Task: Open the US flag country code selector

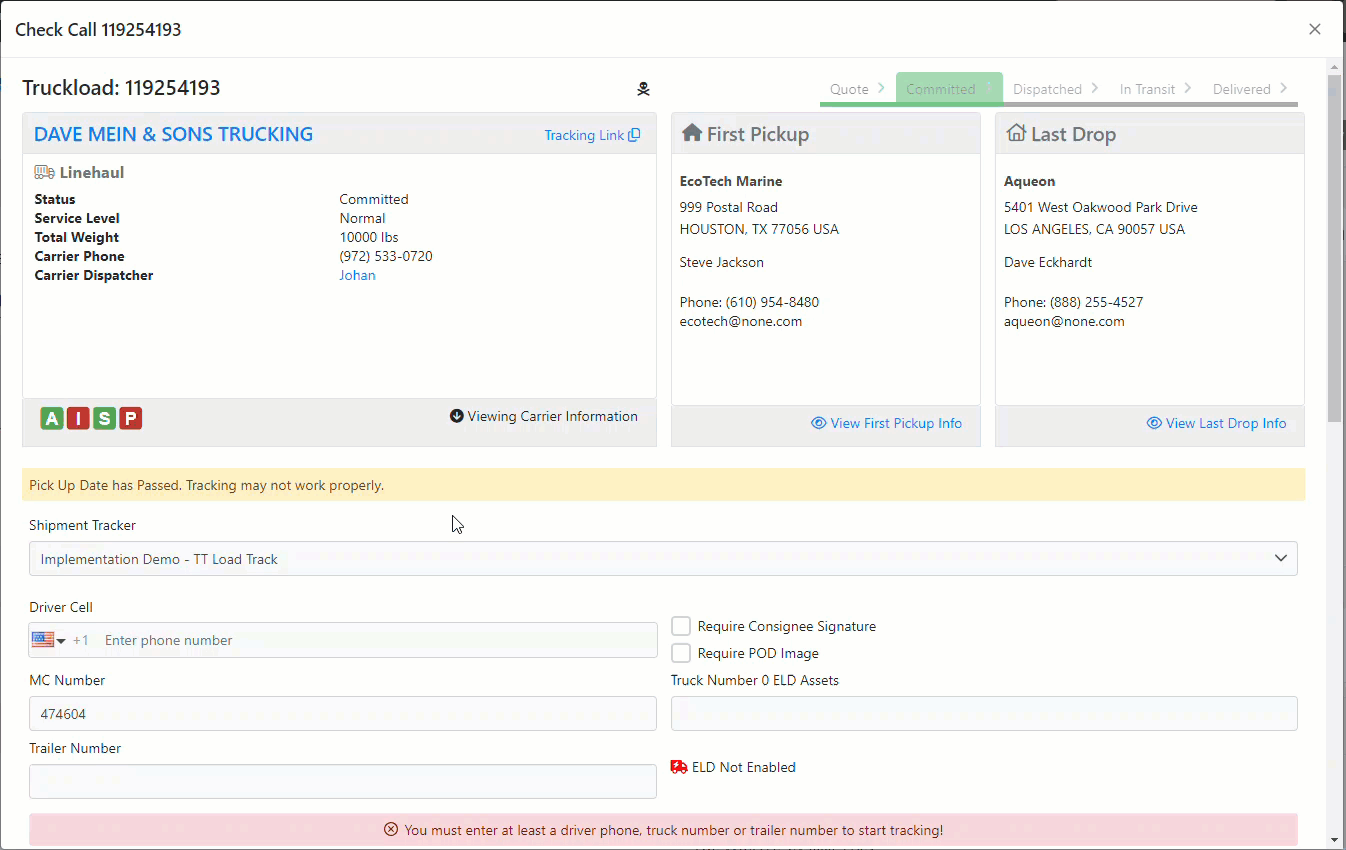Action: click(48, 640)
